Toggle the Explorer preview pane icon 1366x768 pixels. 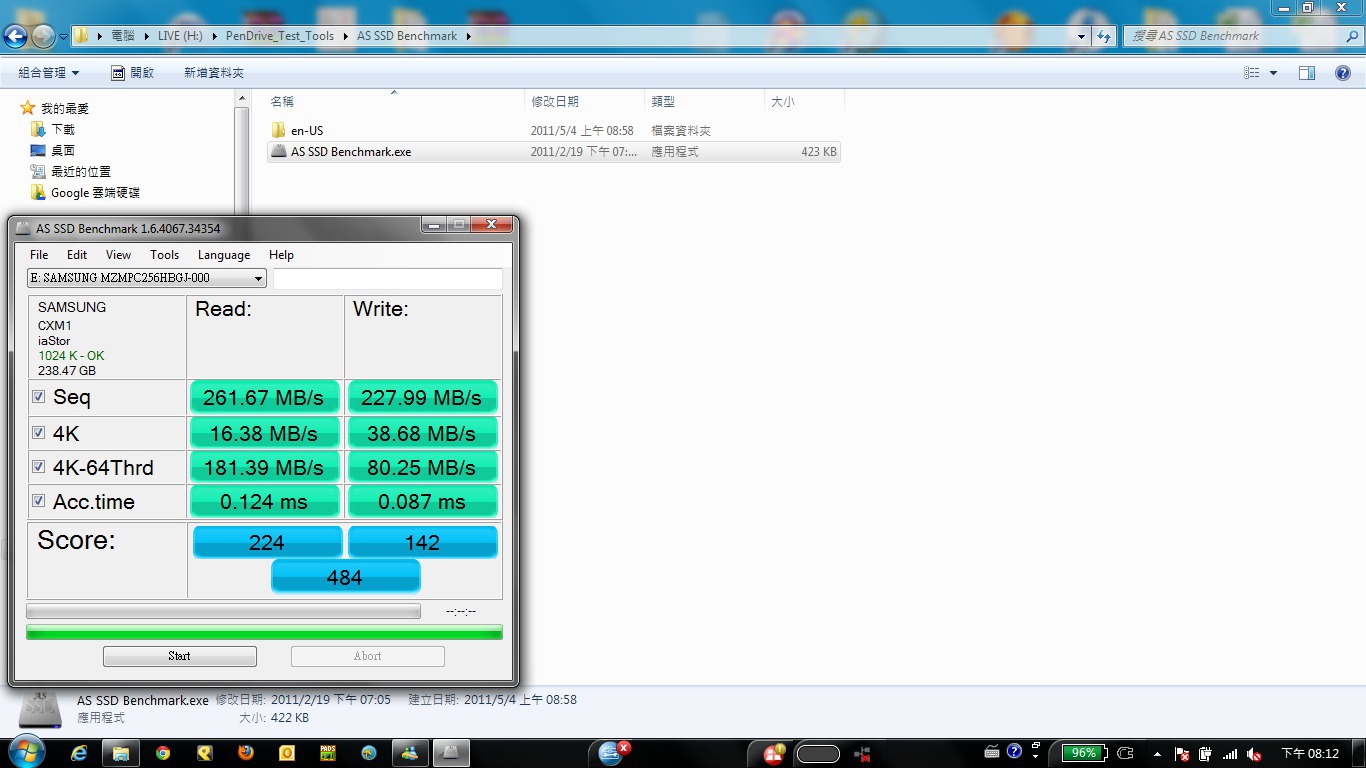(x=1306, y=73)
